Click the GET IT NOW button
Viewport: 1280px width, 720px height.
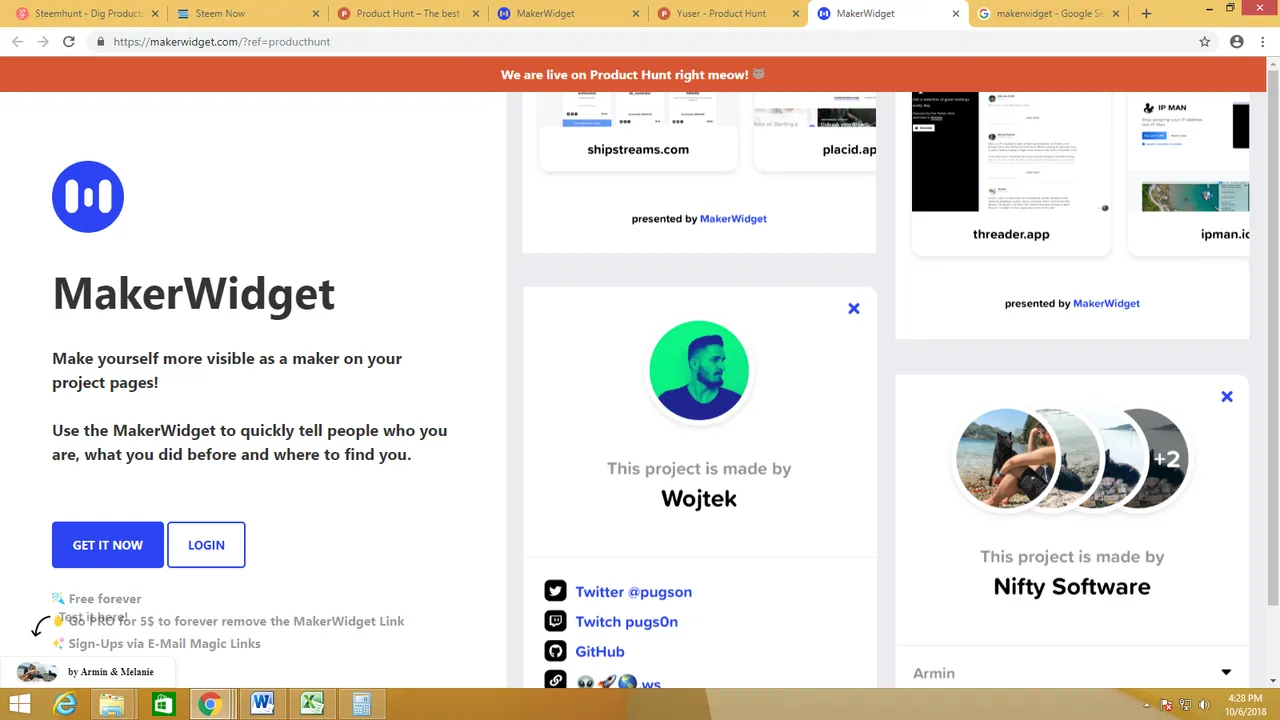[108, 545]
